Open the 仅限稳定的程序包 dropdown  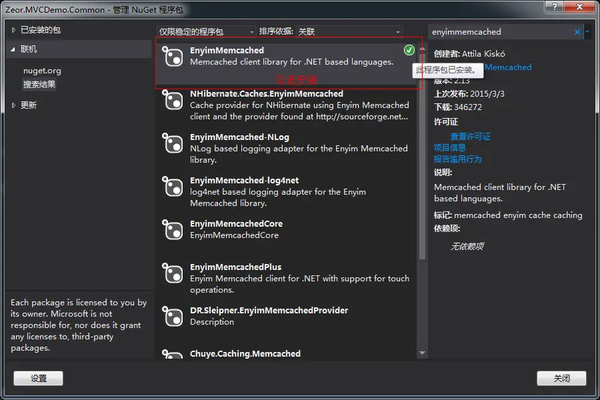coord(206,32)
